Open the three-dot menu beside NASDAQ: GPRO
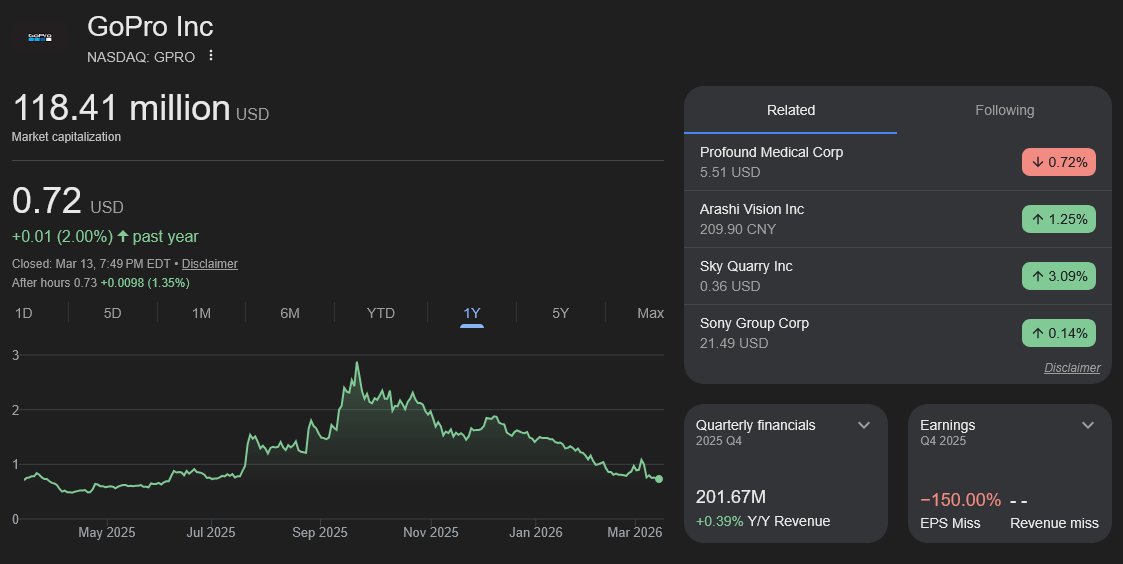The image size is (1123, 564). click(x=211, y=55)
